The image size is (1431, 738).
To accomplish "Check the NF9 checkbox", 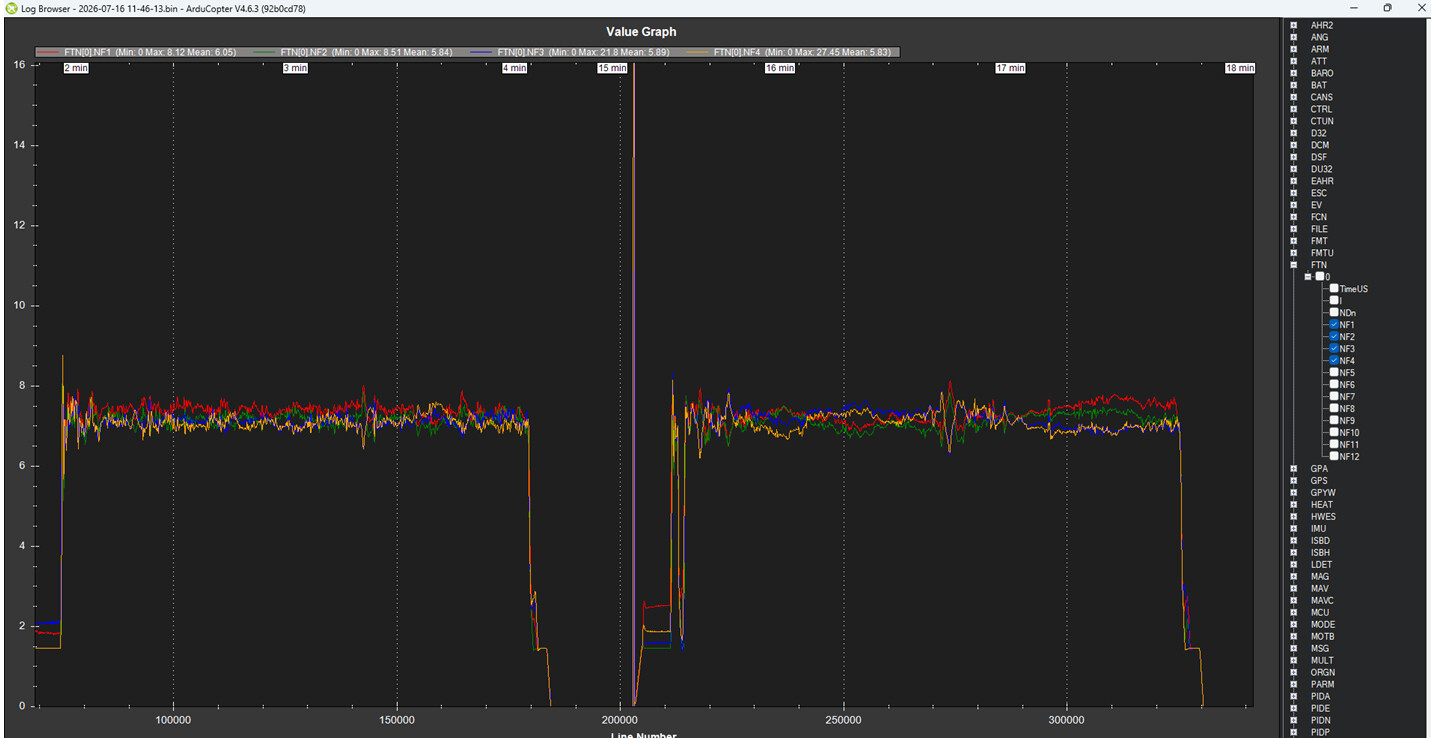I will point(1334,421).
